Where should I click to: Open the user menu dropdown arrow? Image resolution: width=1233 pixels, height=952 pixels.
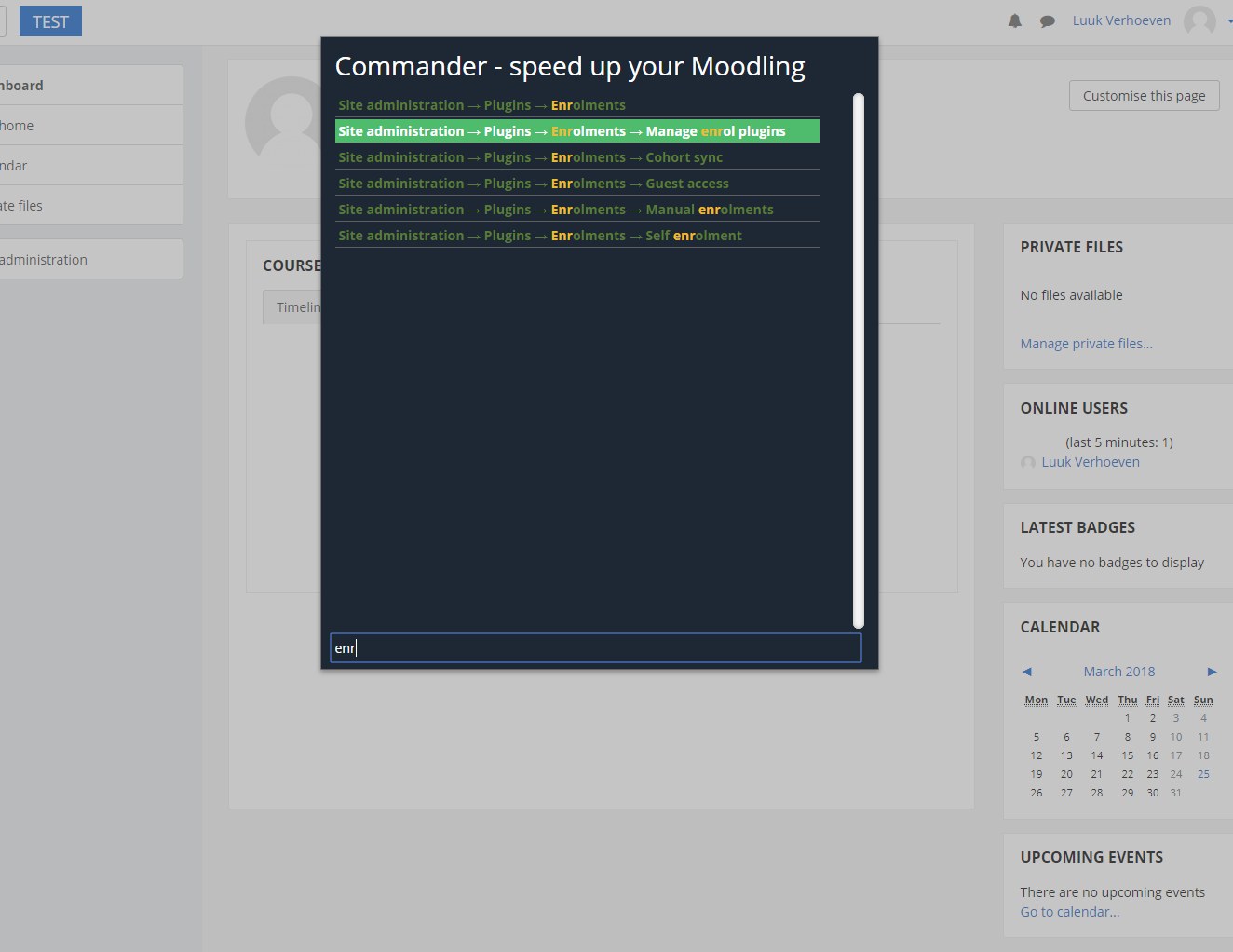coord(1229,21)
